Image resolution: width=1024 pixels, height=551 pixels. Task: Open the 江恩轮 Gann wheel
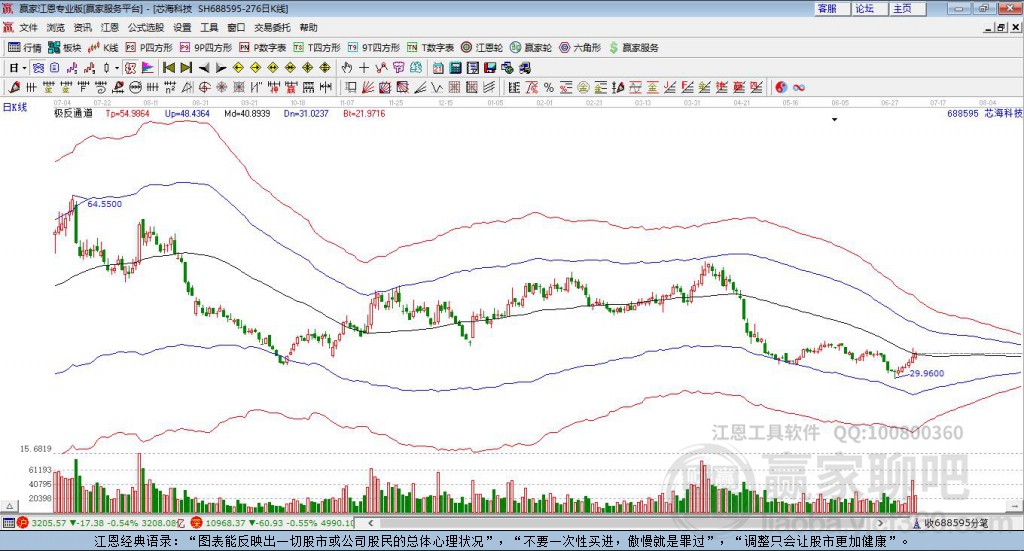(482, 48)
